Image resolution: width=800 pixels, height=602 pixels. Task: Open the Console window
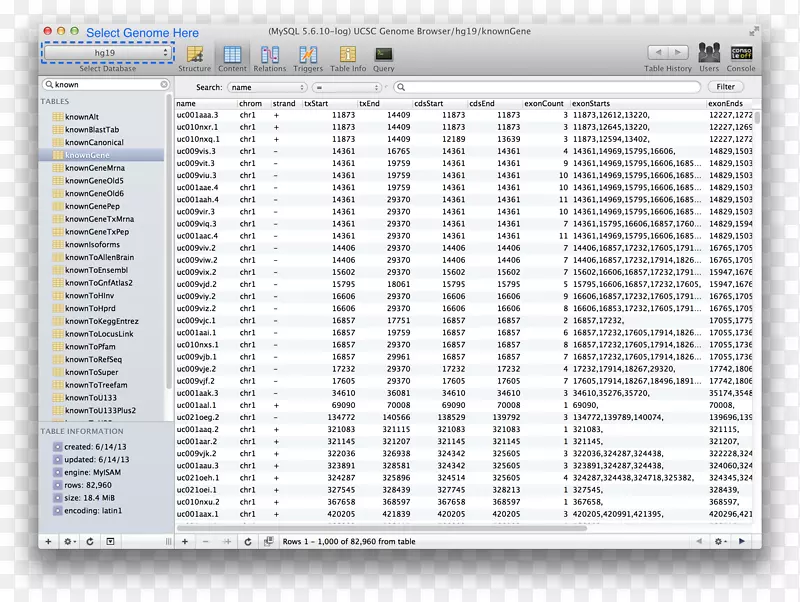point(741,55)
